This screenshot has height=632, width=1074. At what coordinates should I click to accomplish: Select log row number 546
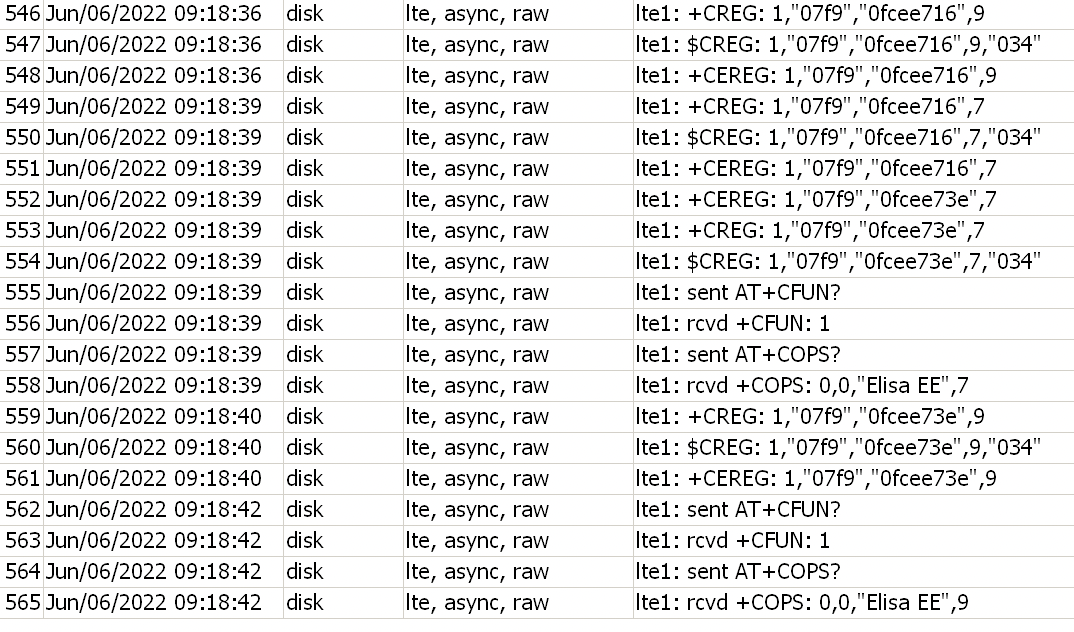coord(21,14)
